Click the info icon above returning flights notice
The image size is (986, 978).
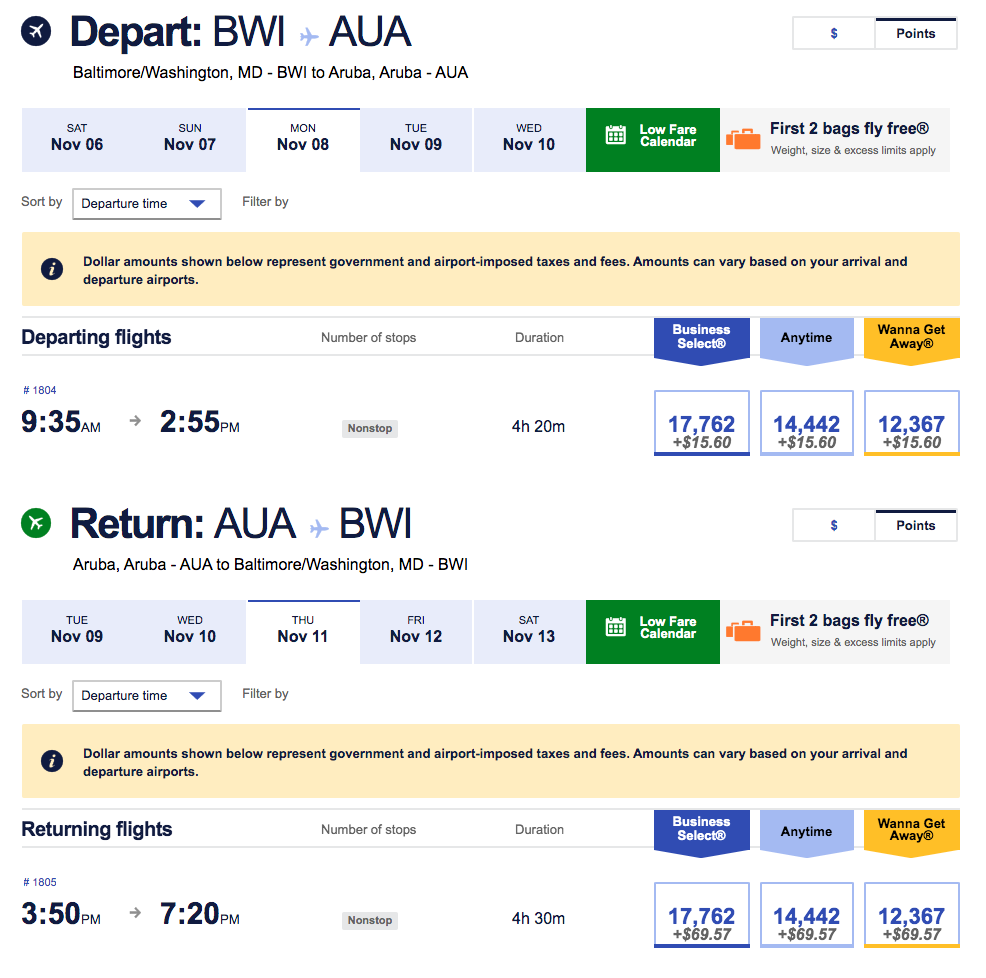point(52,761)
